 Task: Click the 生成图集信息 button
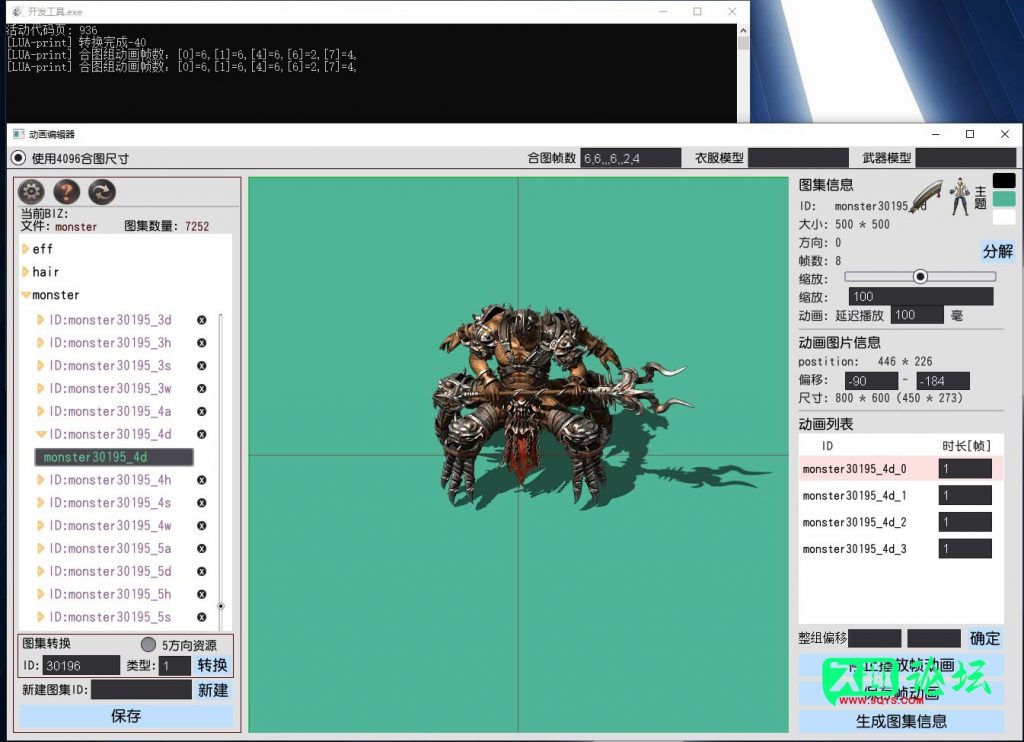tap(901, 721)
